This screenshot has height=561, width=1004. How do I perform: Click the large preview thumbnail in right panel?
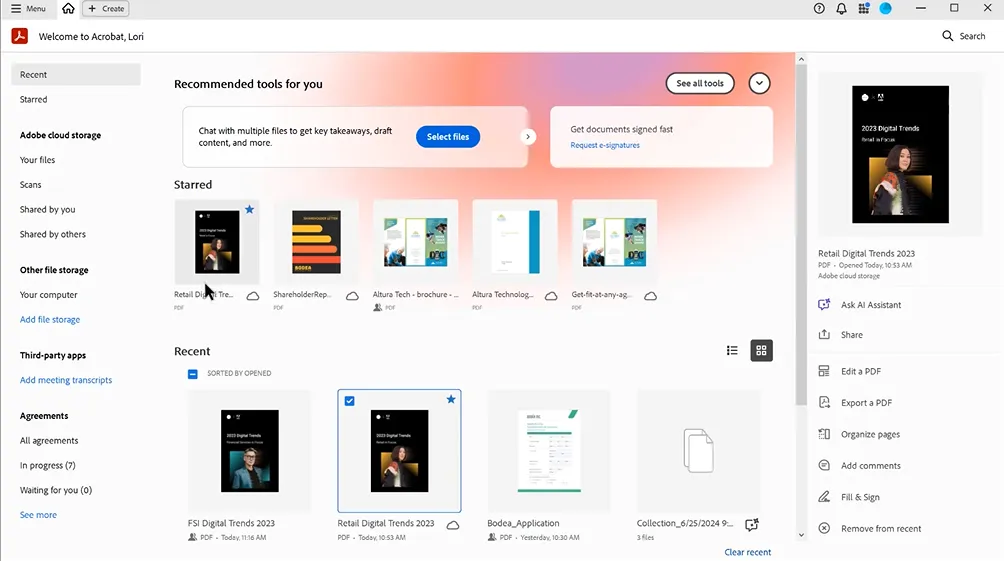pyautogui.click(x=900, y=154)
